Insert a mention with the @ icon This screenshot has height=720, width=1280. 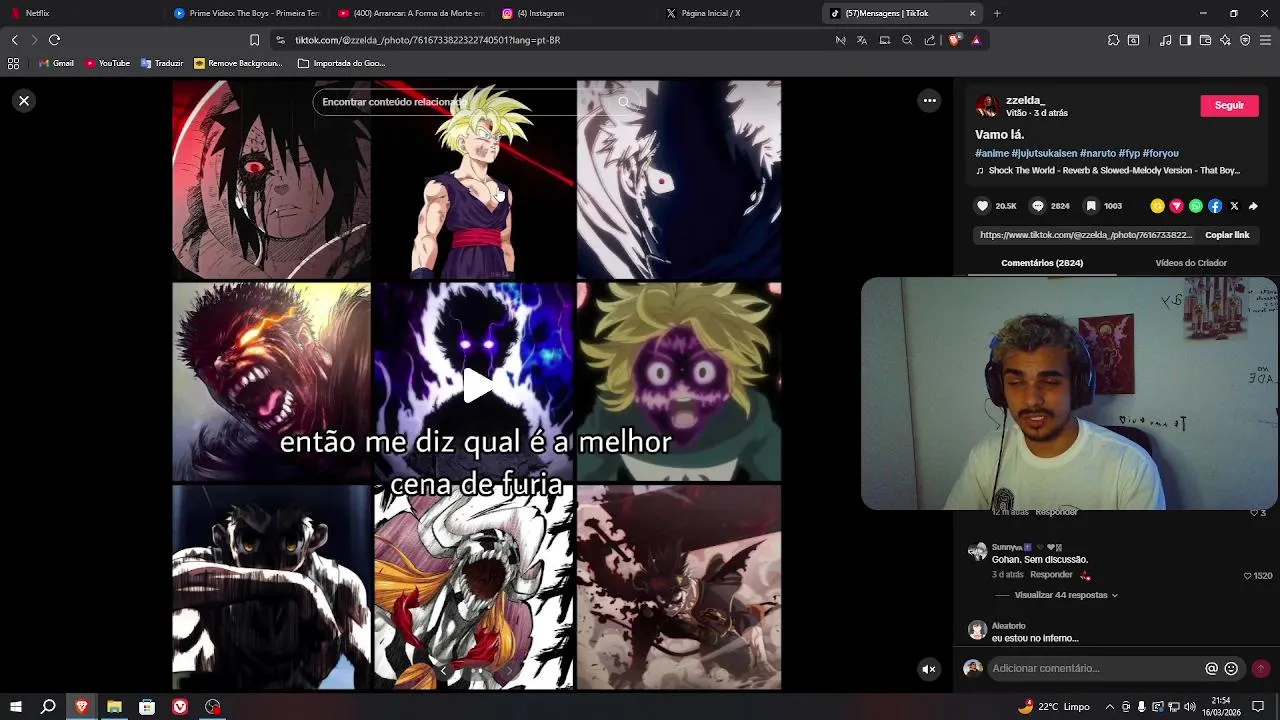(1211, 668)
